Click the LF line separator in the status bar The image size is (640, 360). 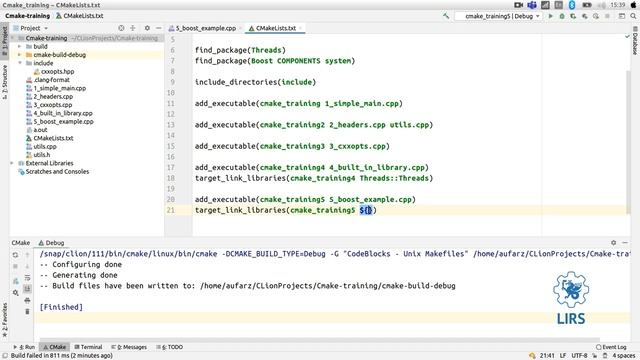tap(563, 356)
